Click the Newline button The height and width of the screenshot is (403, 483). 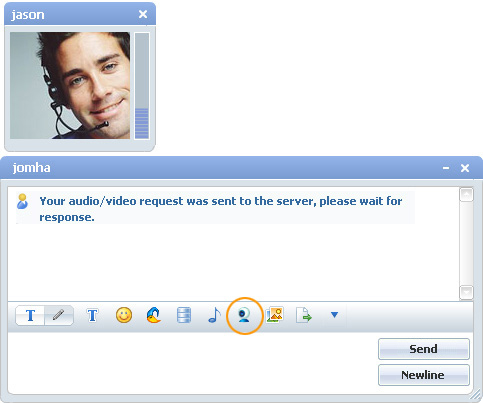pyautogui.click(x=424, y=375)
